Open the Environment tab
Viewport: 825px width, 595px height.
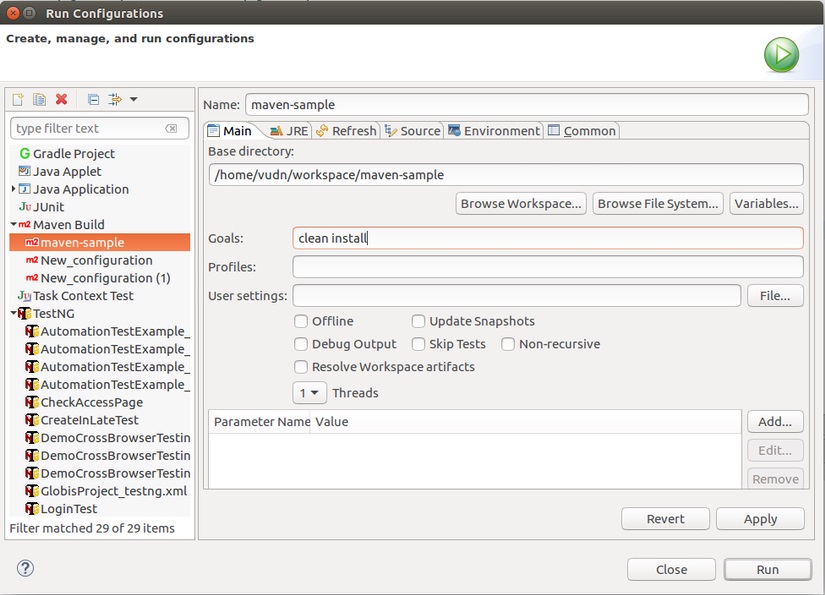tap(494, 131)
